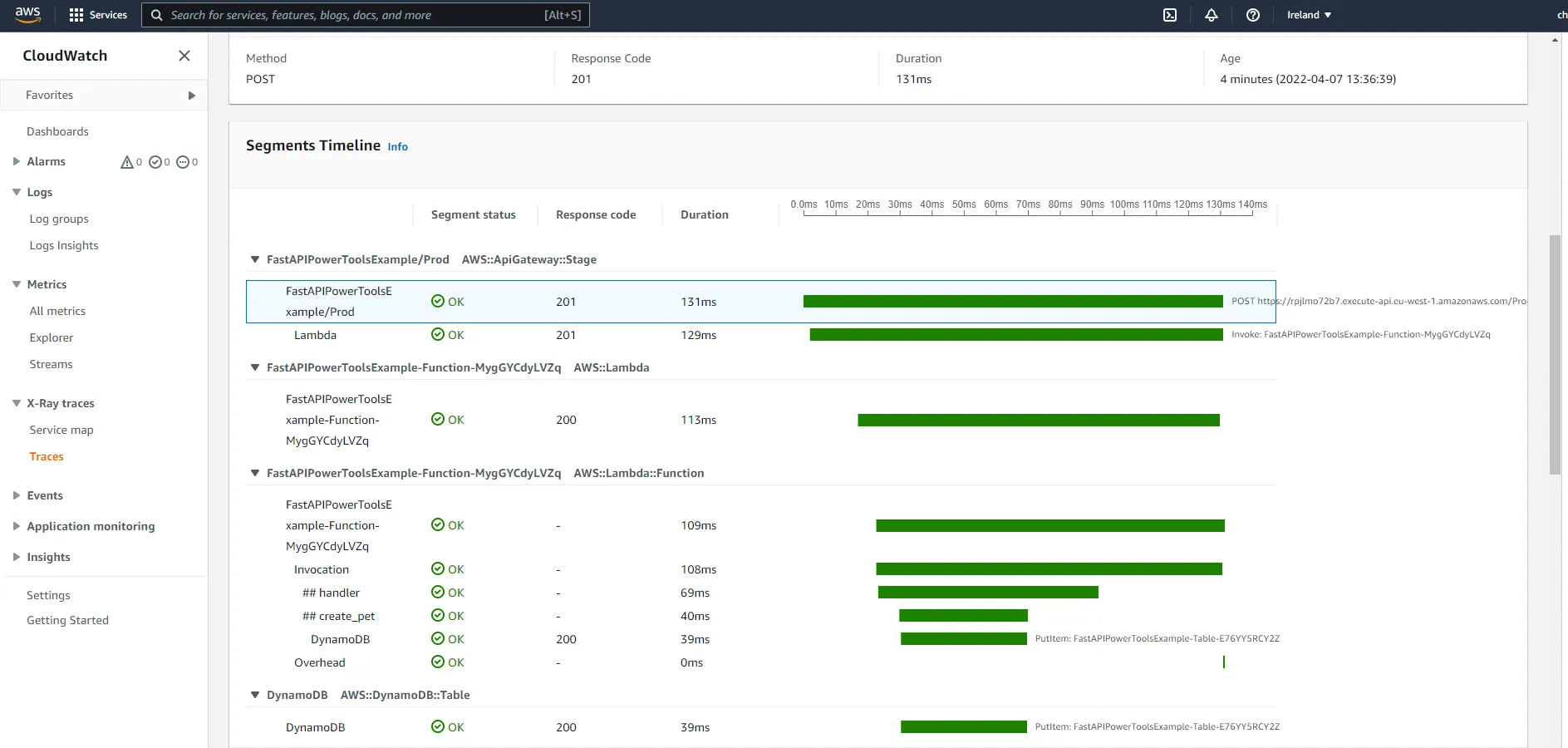
Task: Open the Getting Started page
Action: [68, 620]
